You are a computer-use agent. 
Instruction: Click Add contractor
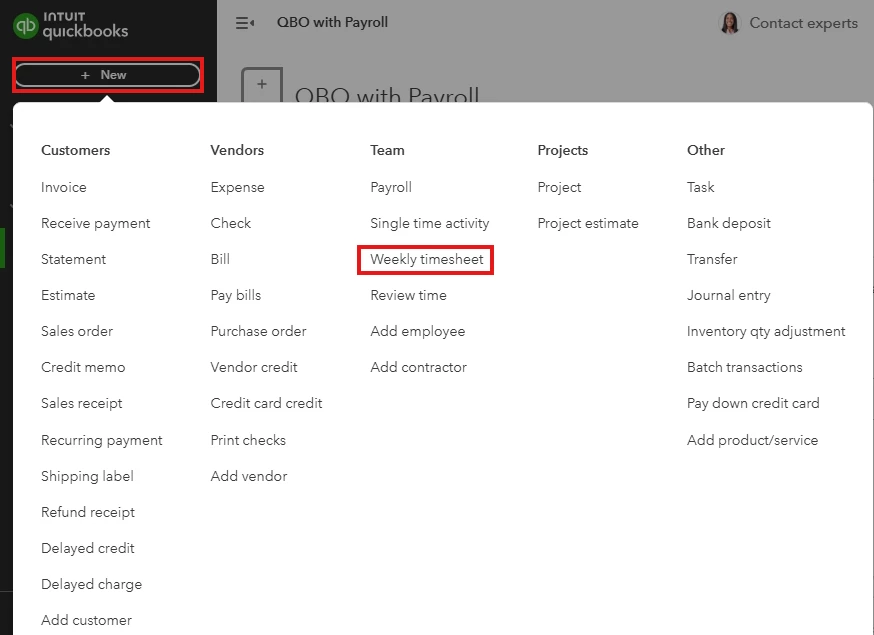(x=419, y=367)
